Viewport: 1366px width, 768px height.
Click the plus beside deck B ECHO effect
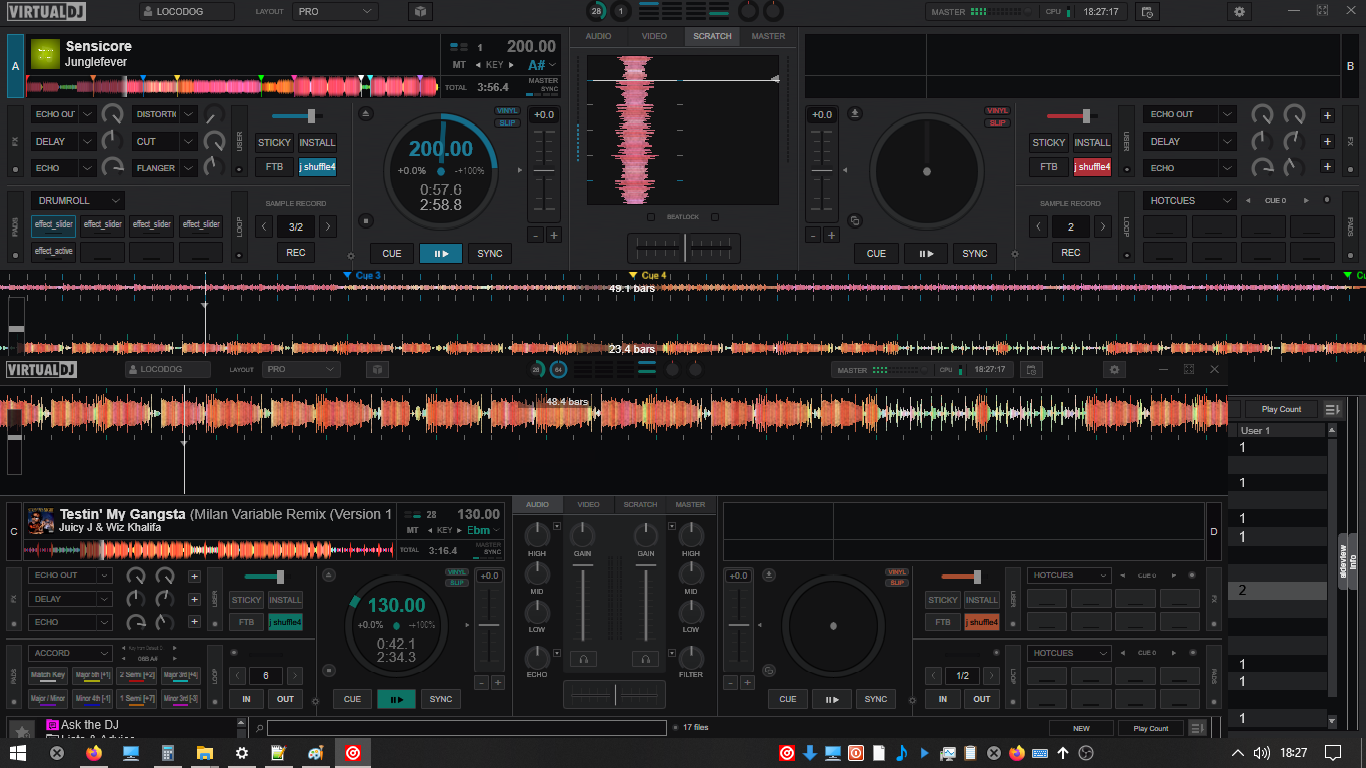tap(1327, 168)
